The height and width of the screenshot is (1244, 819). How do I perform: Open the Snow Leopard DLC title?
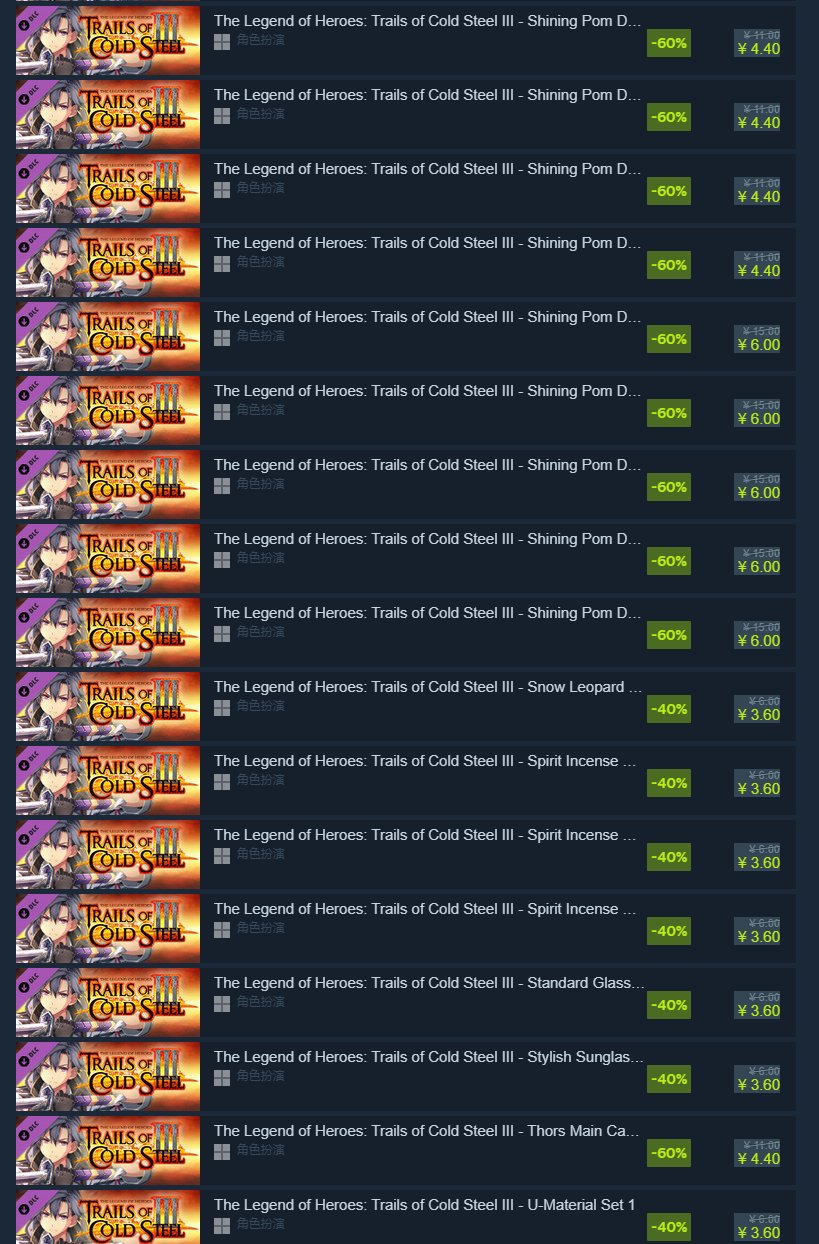[428, 687]
